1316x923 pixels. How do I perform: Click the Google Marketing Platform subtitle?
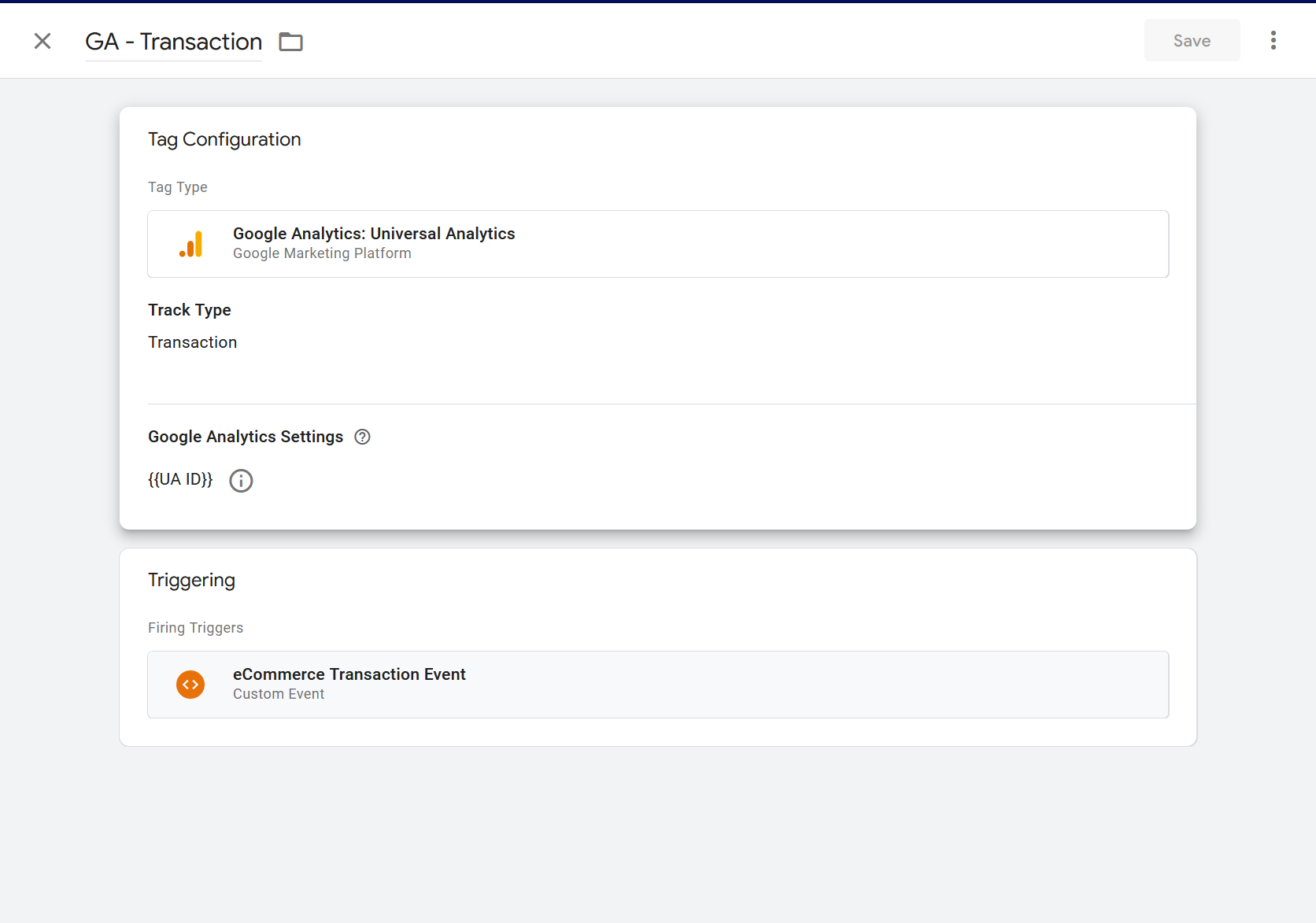point(322,253)
